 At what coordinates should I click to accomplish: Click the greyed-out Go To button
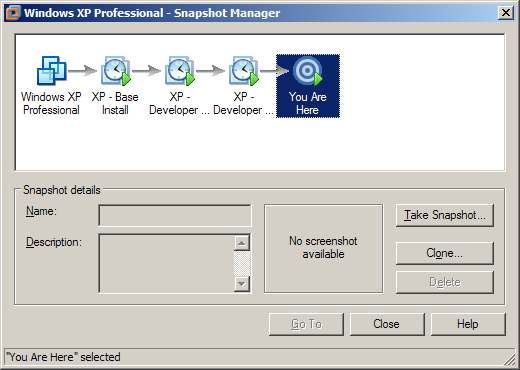pyautogui.click(x=306, y=324)
